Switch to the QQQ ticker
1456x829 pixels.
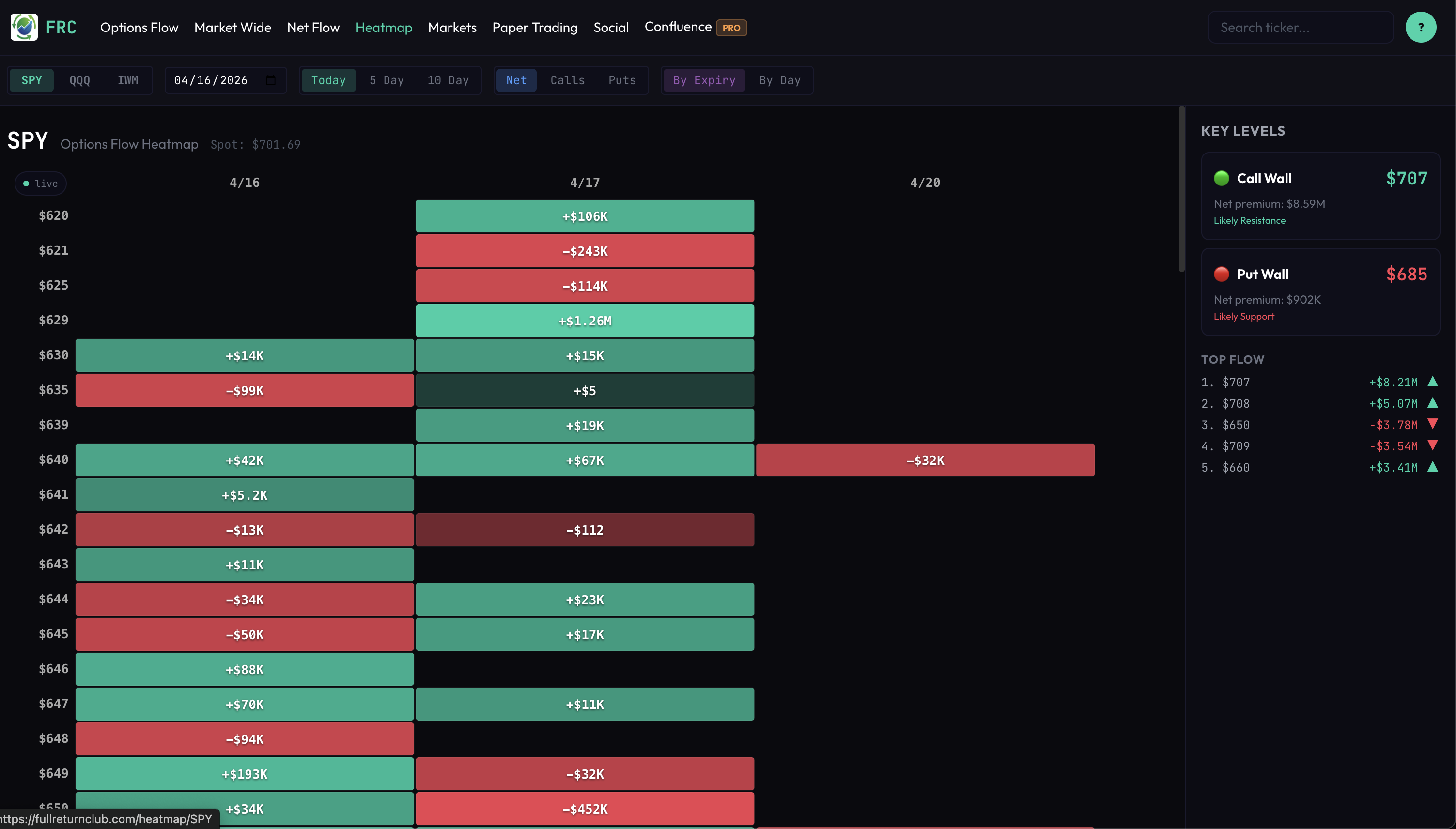point(80,80)
